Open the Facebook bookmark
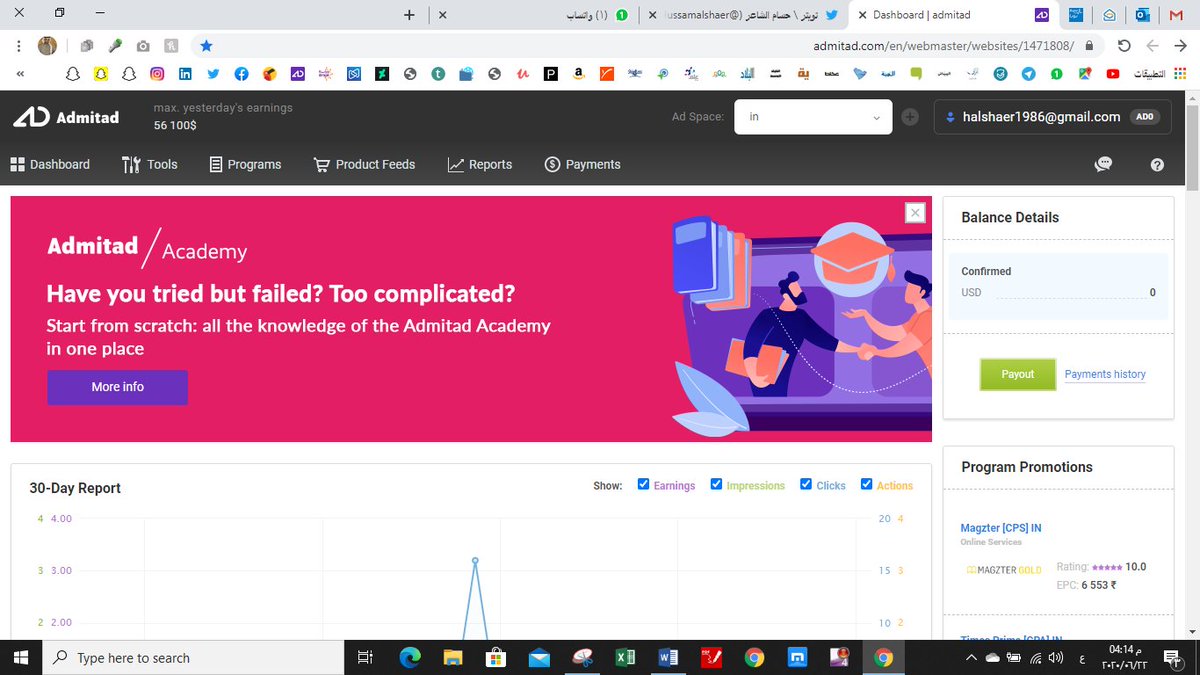 [241, 74]
